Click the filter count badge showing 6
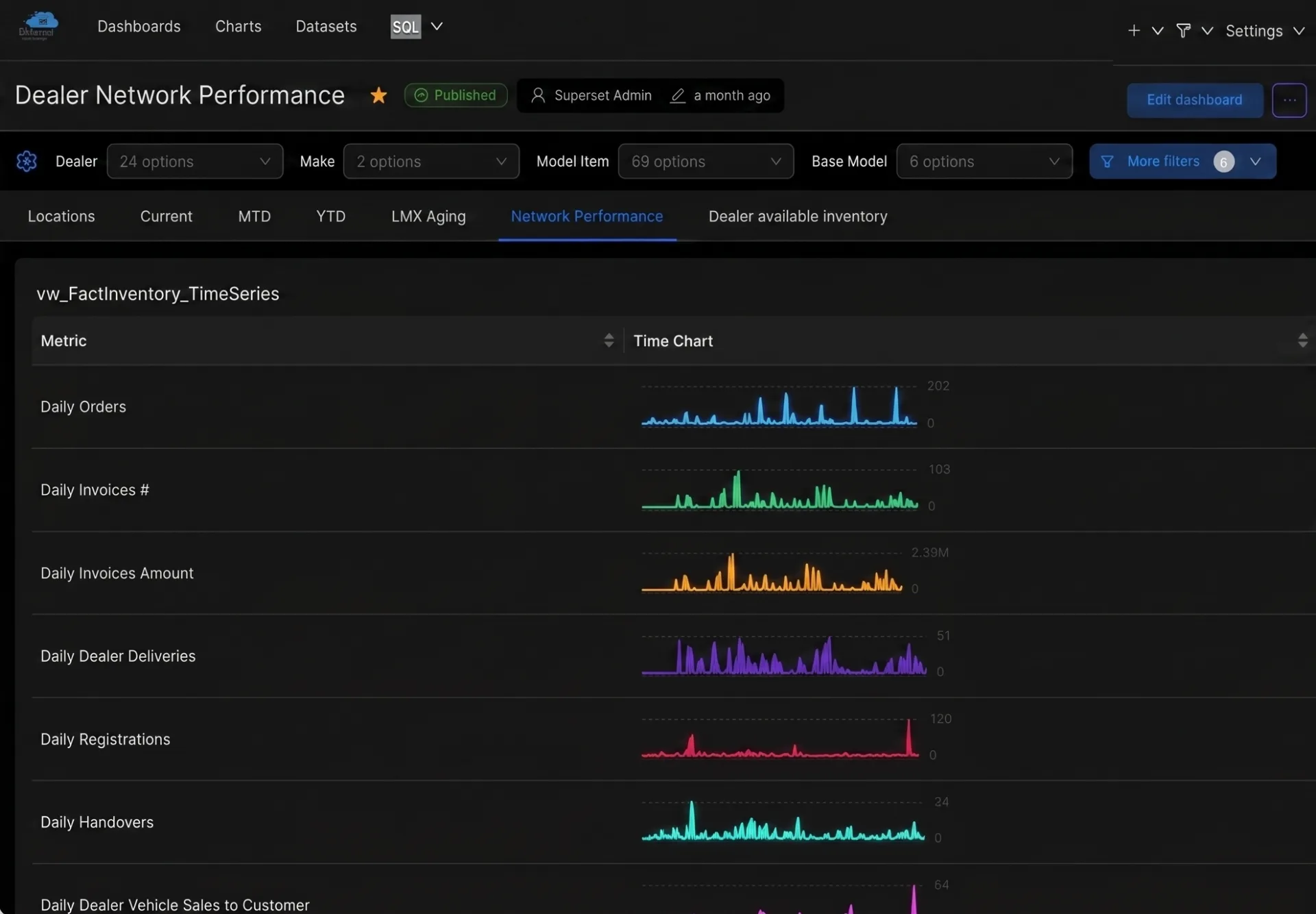The width and height of the screenshot is (1316, 914). tap(1223, 162)
